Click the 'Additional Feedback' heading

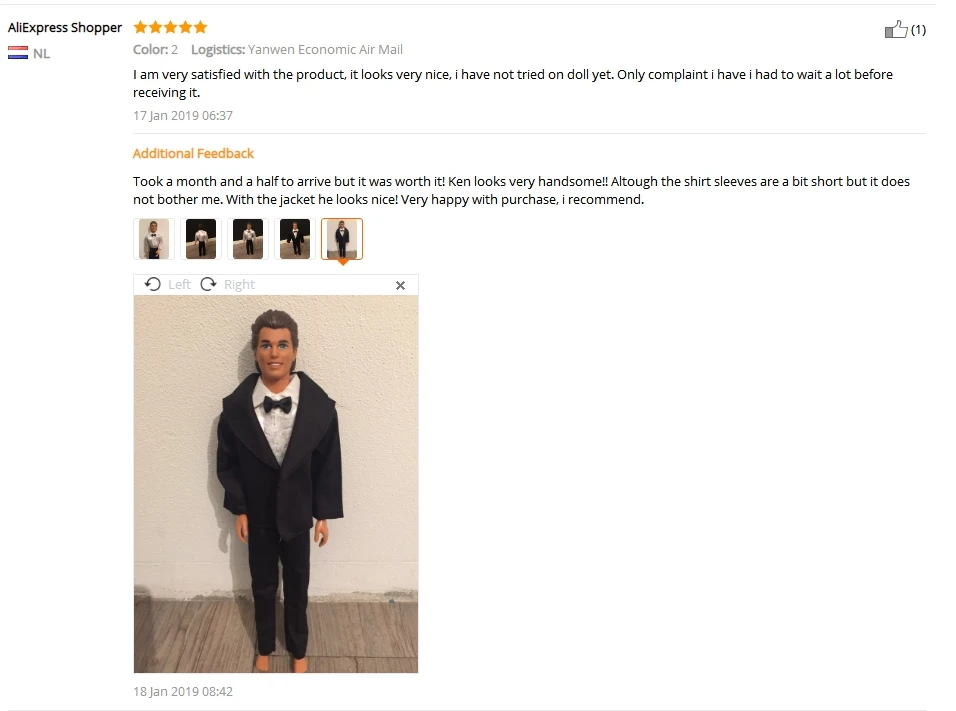coord(193,154)
